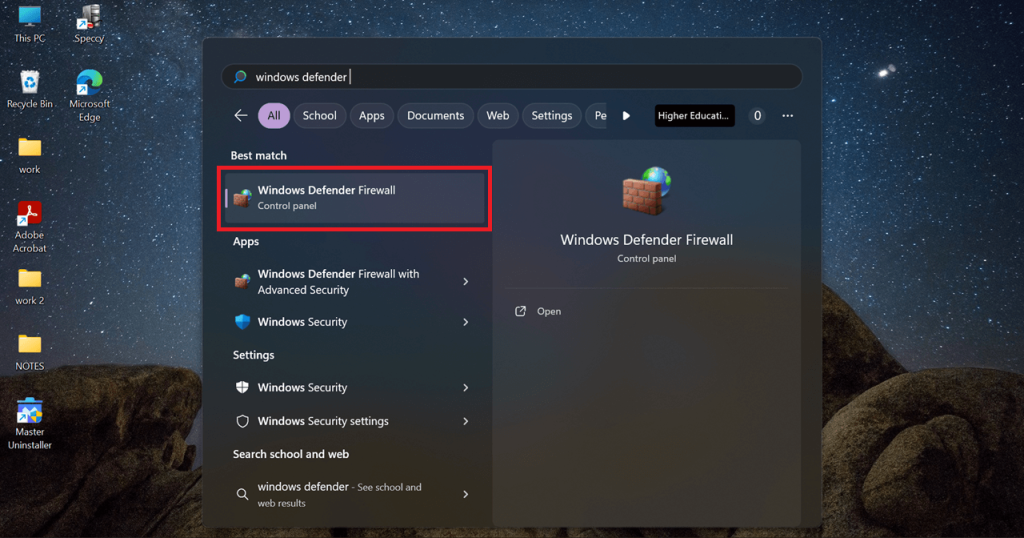Go back using the left arrow

pos(240,116)
